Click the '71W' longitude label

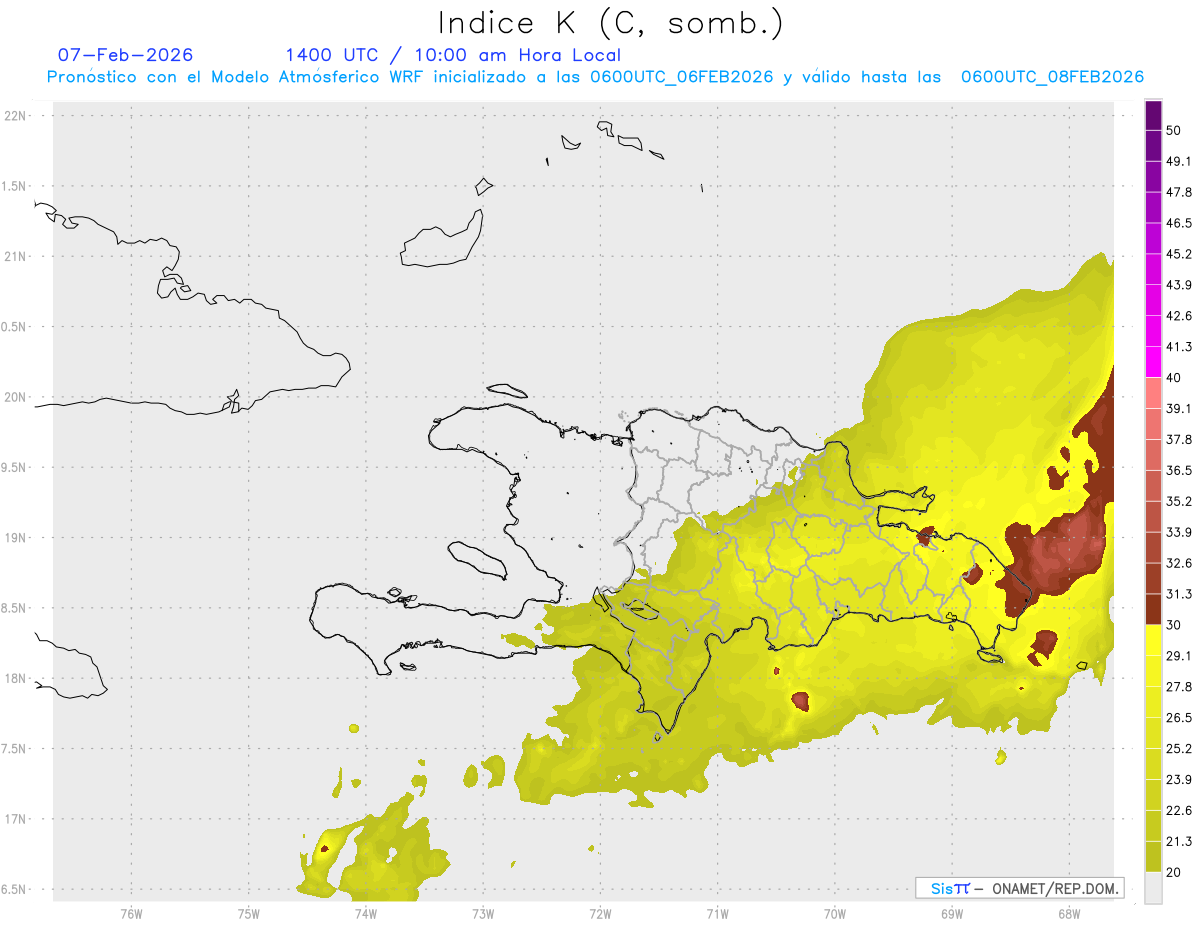pyautogui.click(x=717, y=912)
